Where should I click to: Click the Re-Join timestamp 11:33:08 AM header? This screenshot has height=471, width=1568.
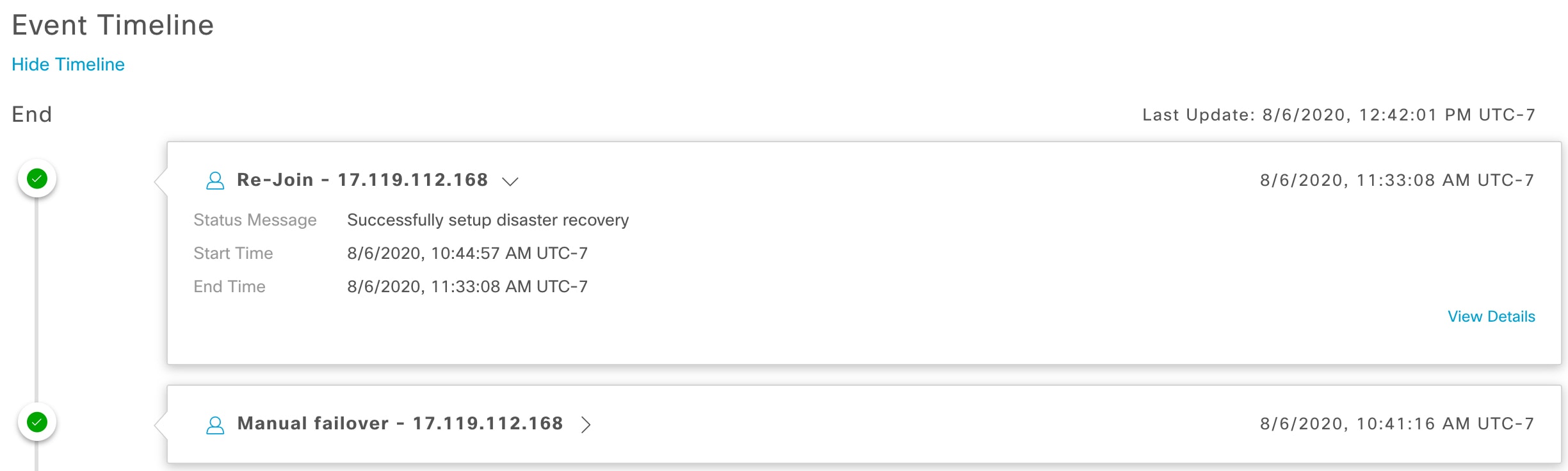[1397, 181]
